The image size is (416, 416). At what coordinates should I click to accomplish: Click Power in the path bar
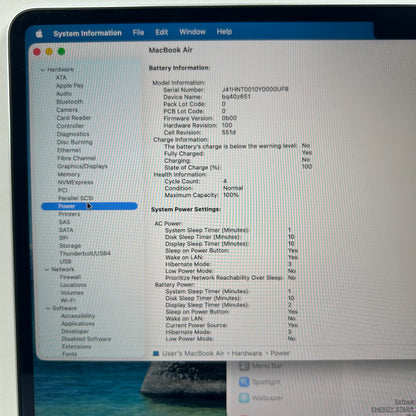280,353
